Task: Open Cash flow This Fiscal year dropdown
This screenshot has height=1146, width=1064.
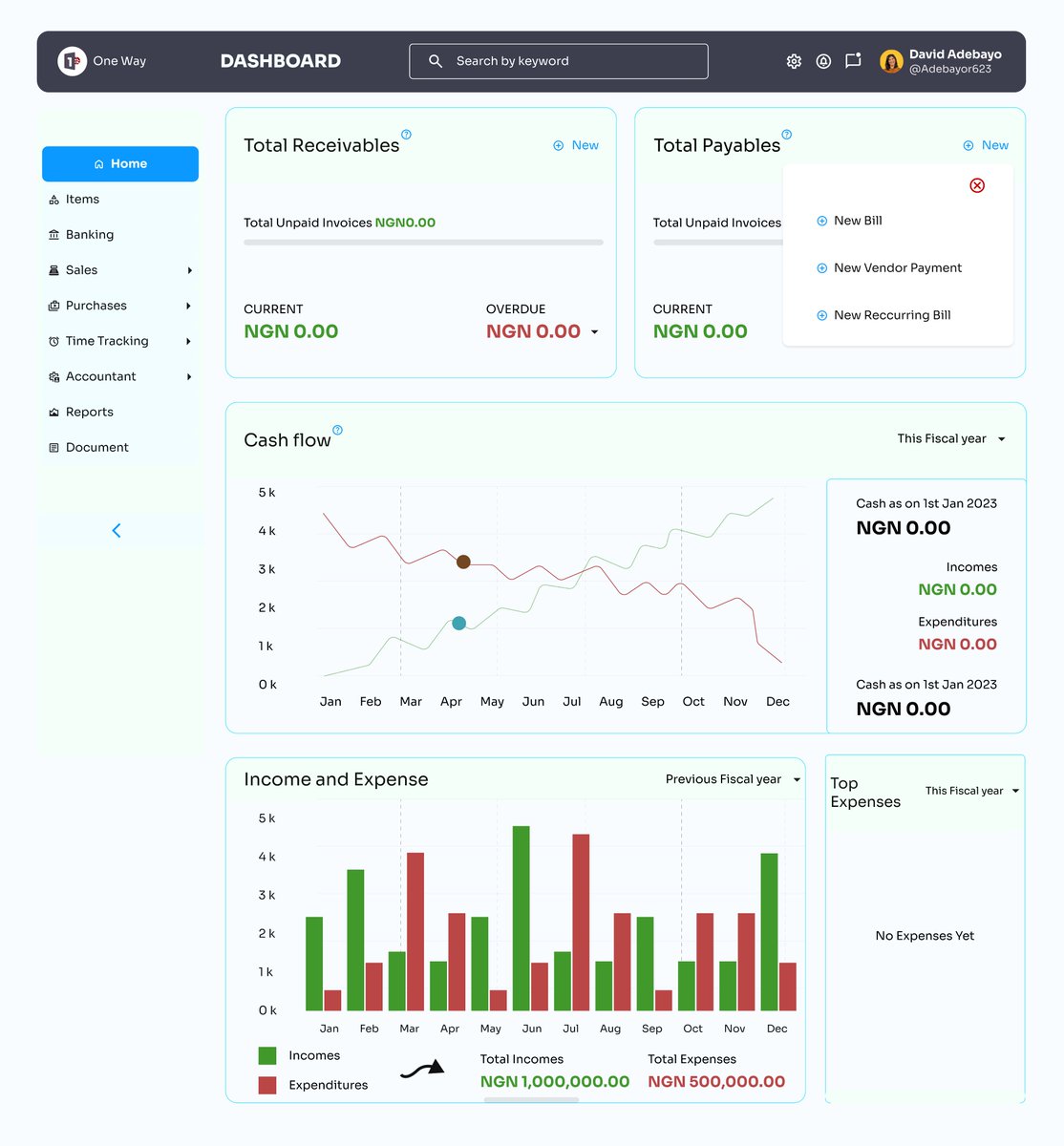Action: (951, 438)
